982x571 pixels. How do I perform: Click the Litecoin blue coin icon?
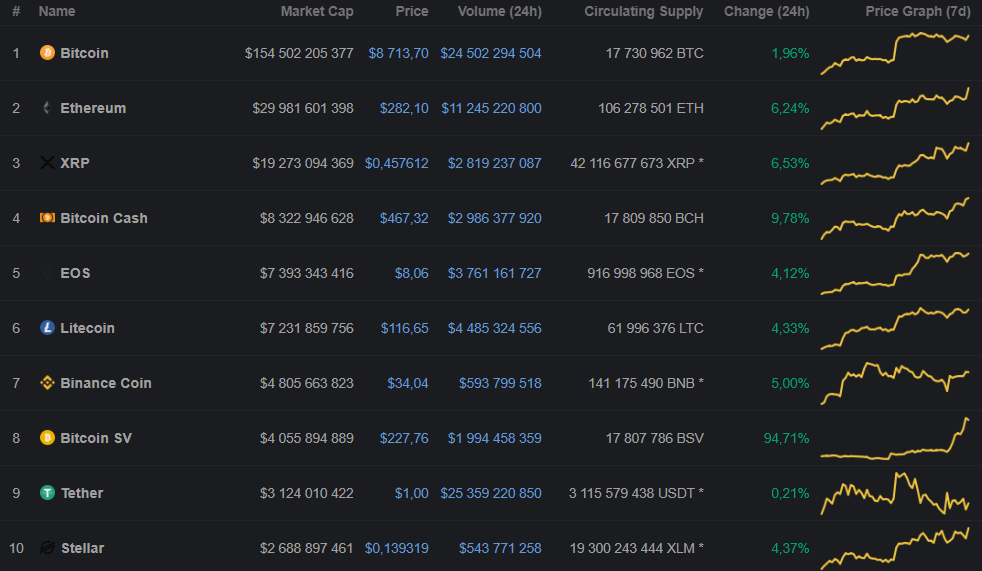tap(47, 328)
